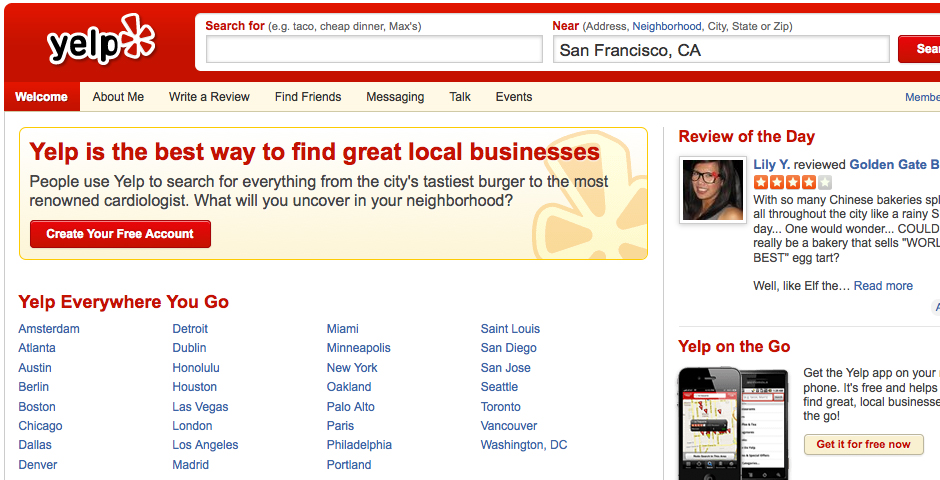Click Create Your Free Account button
The image size is (940, 480).
tap(120, 234)
